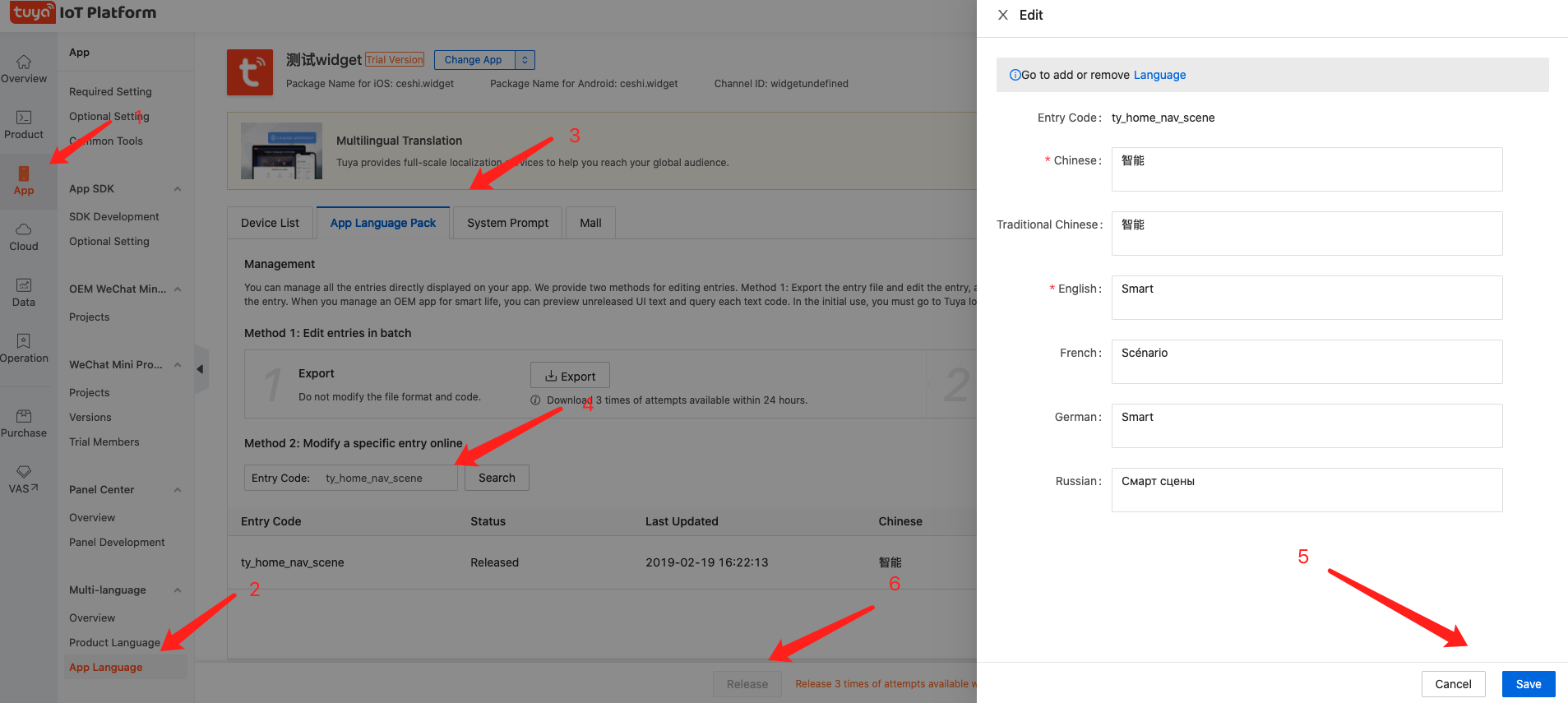Screen dimensions: 1568x703
Task: Click Cancel in the Edit panel
Action: coord(1453,684)
